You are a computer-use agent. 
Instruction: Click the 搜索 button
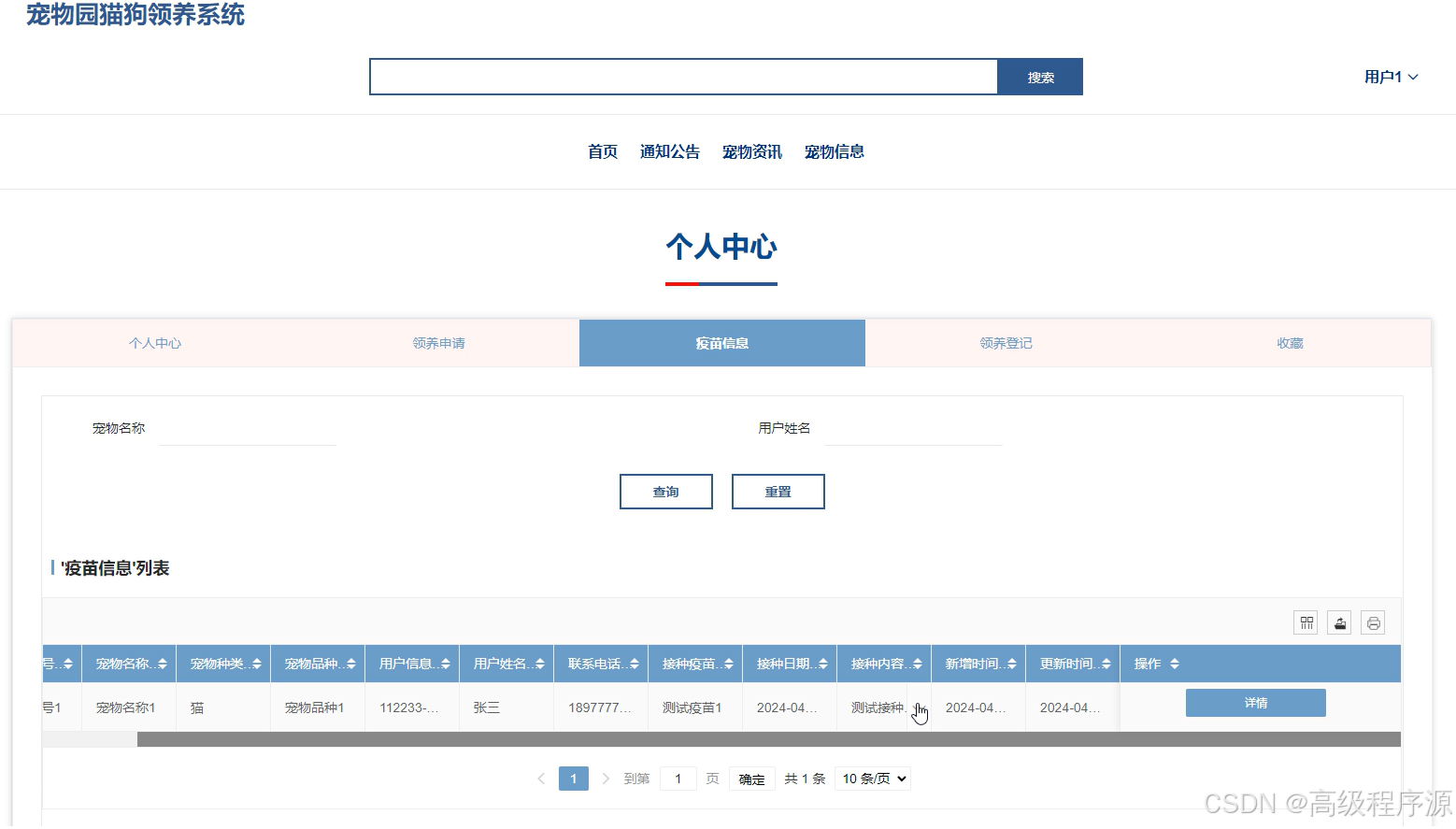1040,77
